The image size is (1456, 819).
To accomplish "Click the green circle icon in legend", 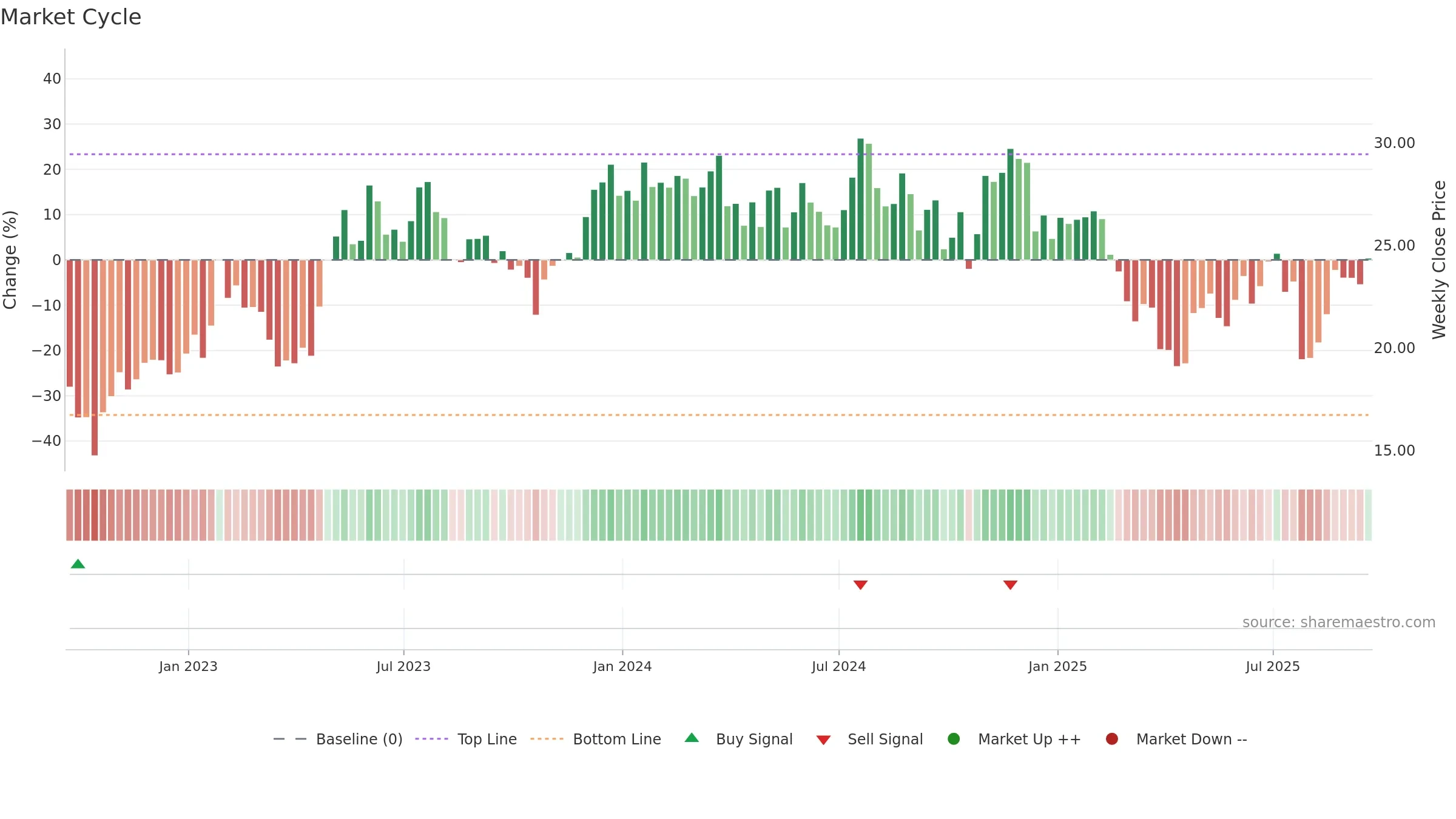I will pos(954,739).
